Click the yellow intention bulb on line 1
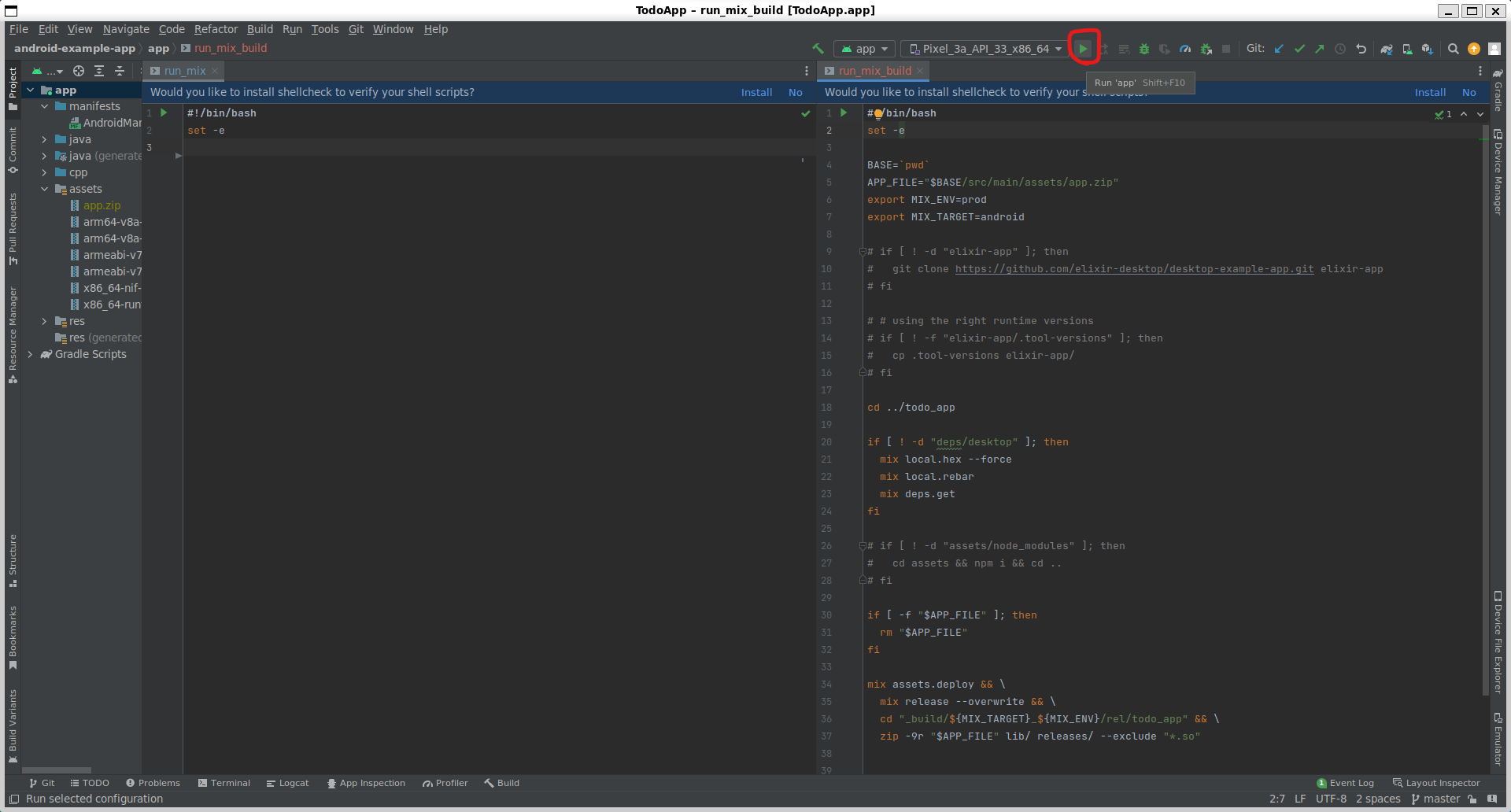1511x812 pixels. tap(878, 113)
